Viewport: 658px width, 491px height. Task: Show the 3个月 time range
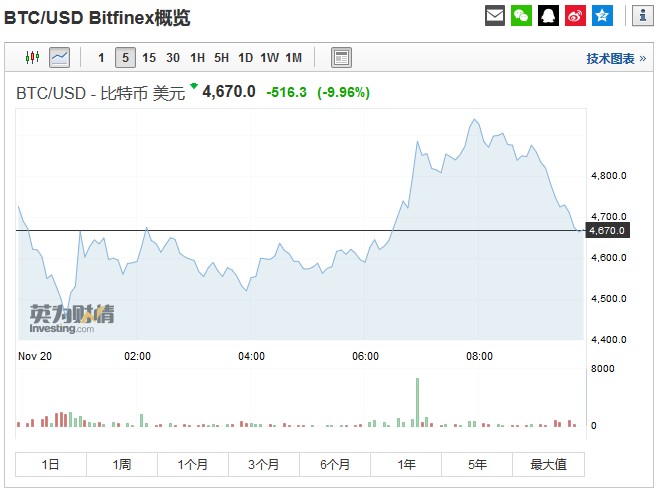pos(264,464)
